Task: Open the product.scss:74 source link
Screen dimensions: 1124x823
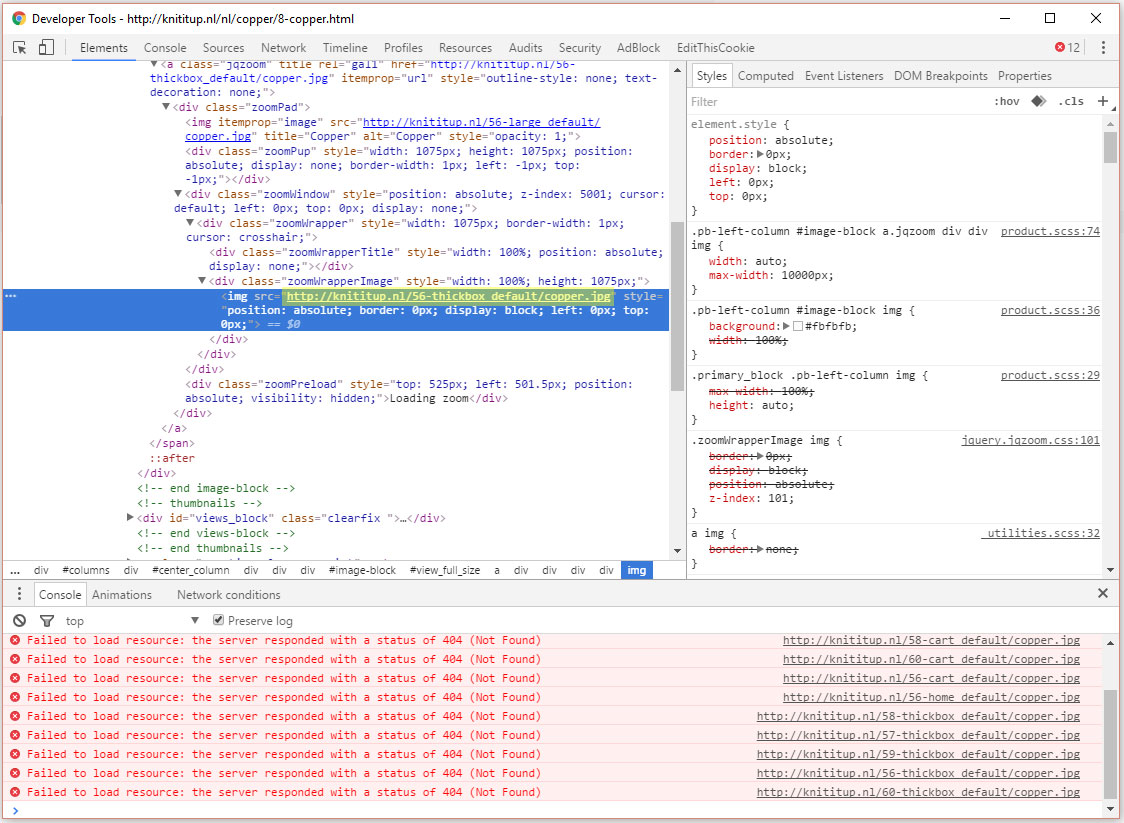Action: (1049, 231)
